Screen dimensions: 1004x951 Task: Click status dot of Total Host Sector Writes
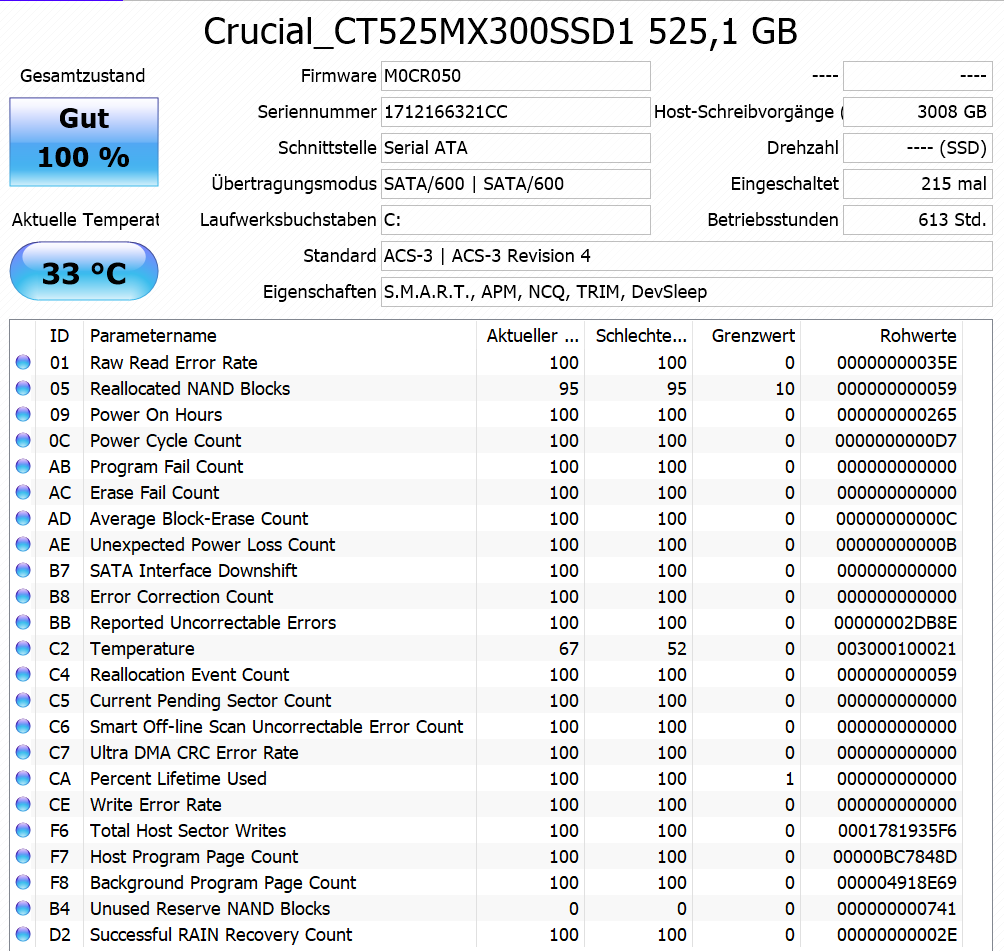click(23, 831)
